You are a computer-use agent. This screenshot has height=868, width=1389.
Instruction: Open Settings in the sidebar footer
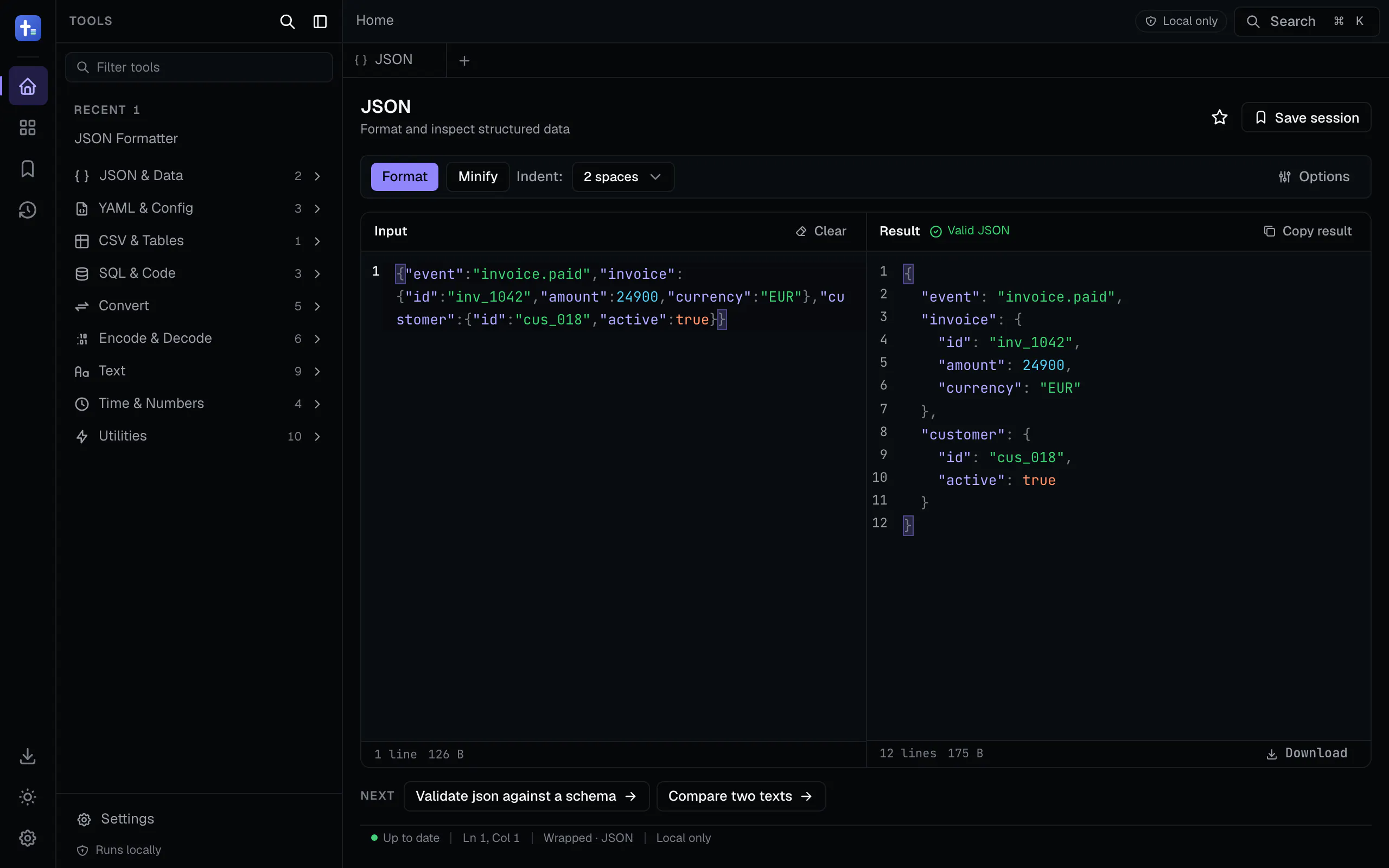coord(116,819)
